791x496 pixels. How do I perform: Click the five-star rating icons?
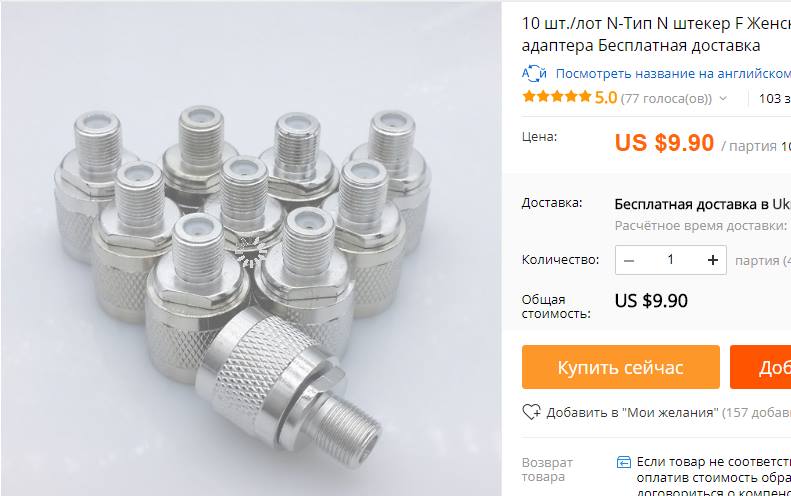point(556,96)
